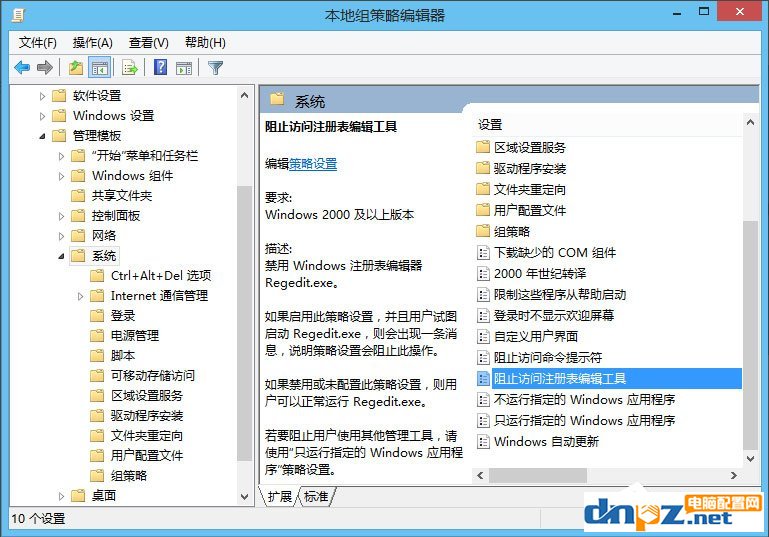Select 只运行指定的 Windows 应用程序 policy
This screenshot has width=769, height=537.
pyautogui.click(x=584, y=421)
